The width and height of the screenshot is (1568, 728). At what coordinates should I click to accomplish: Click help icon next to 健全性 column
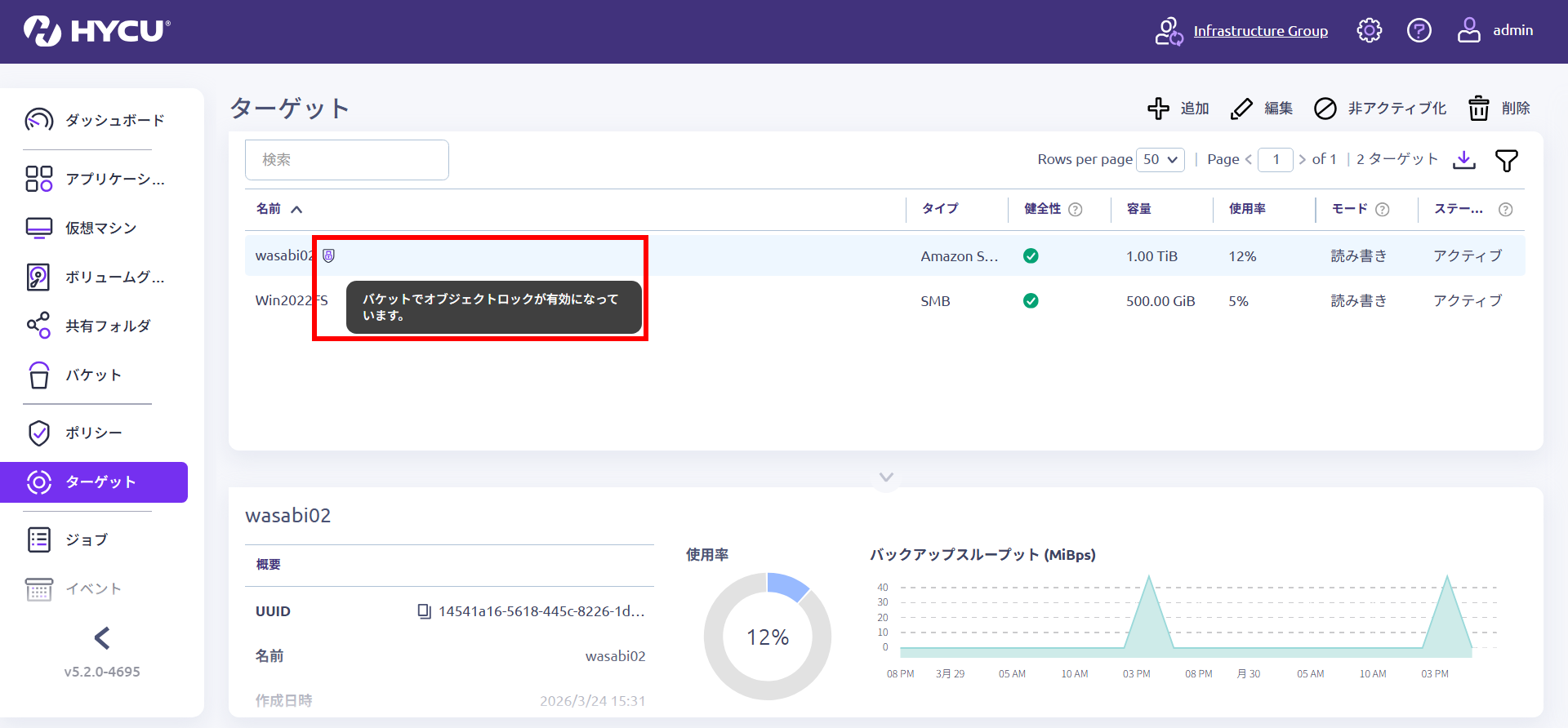[1076, 210]
